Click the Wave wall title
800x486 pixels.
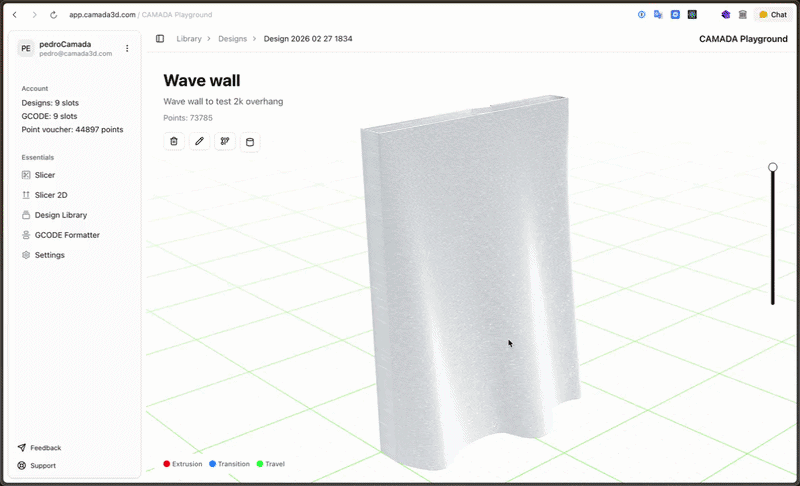point(202,81)
